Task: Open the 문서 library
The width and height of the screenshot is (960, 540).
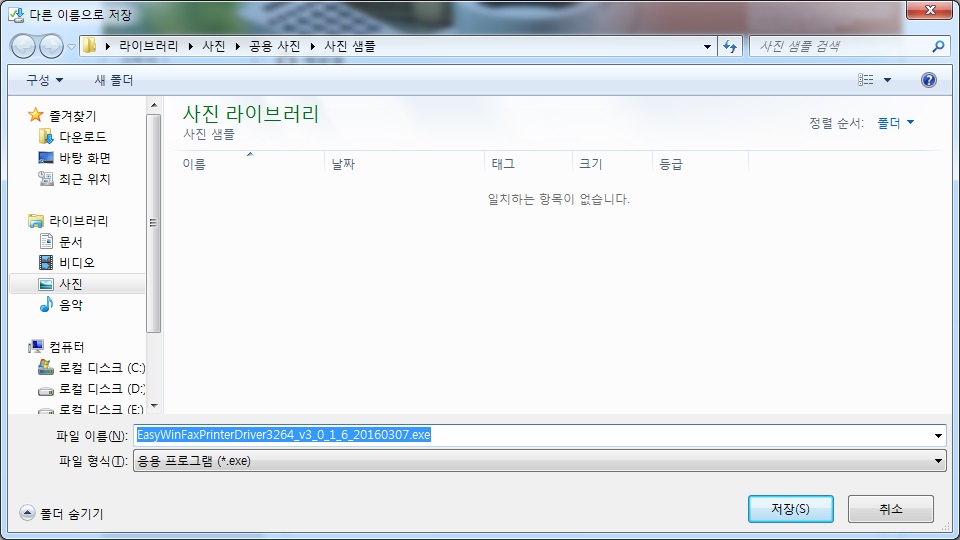Action: point(70,242)
